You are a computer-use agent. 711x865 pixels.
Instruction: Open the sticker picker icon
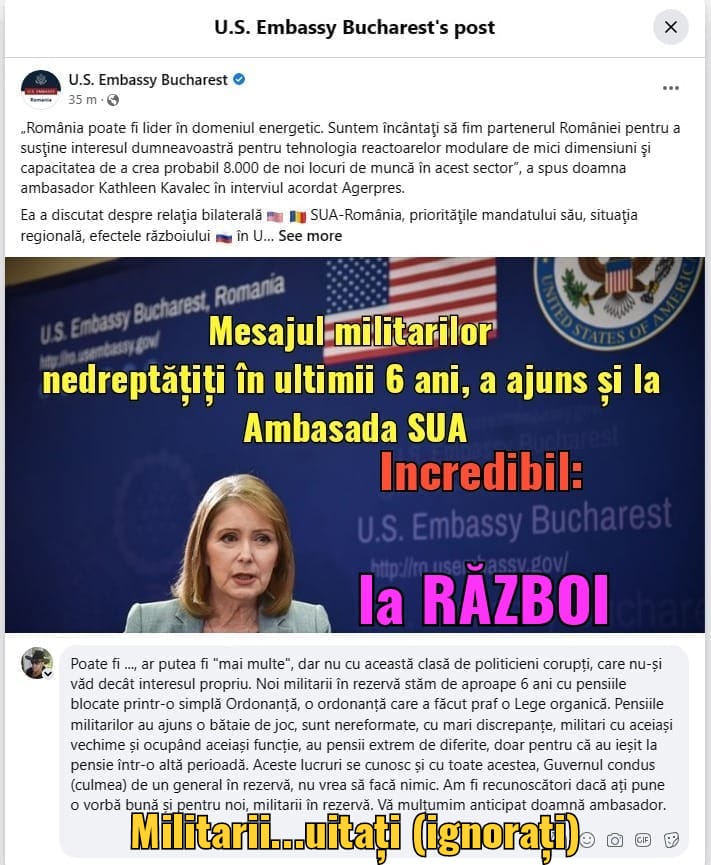(671, 840)
